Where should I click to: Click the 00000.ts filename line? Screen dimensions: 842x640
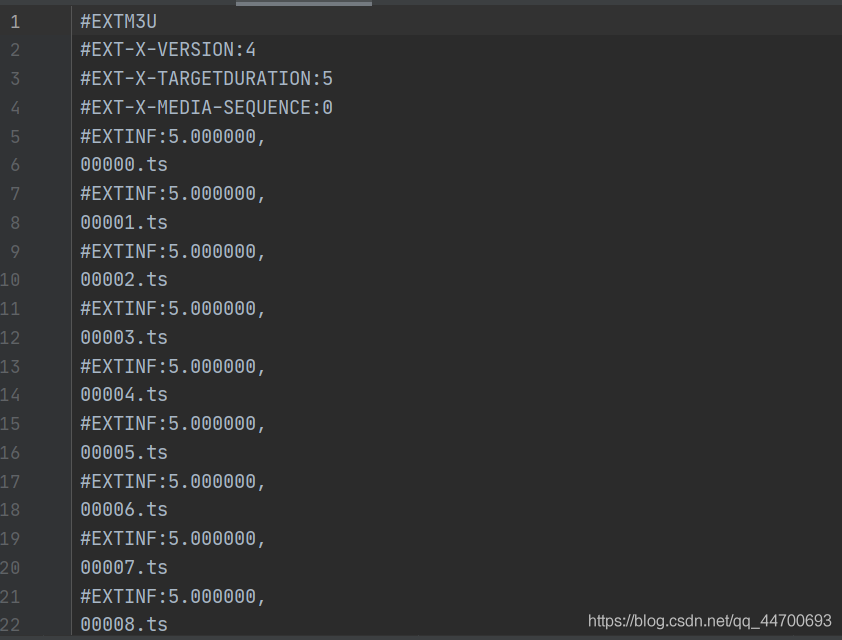coord(124,165)
